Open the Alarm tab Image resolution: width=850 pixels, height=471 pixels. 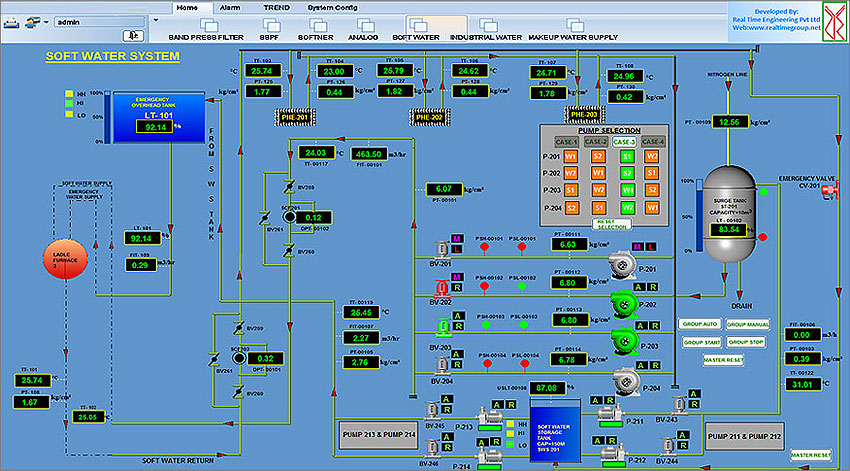(x=230, y=6)
